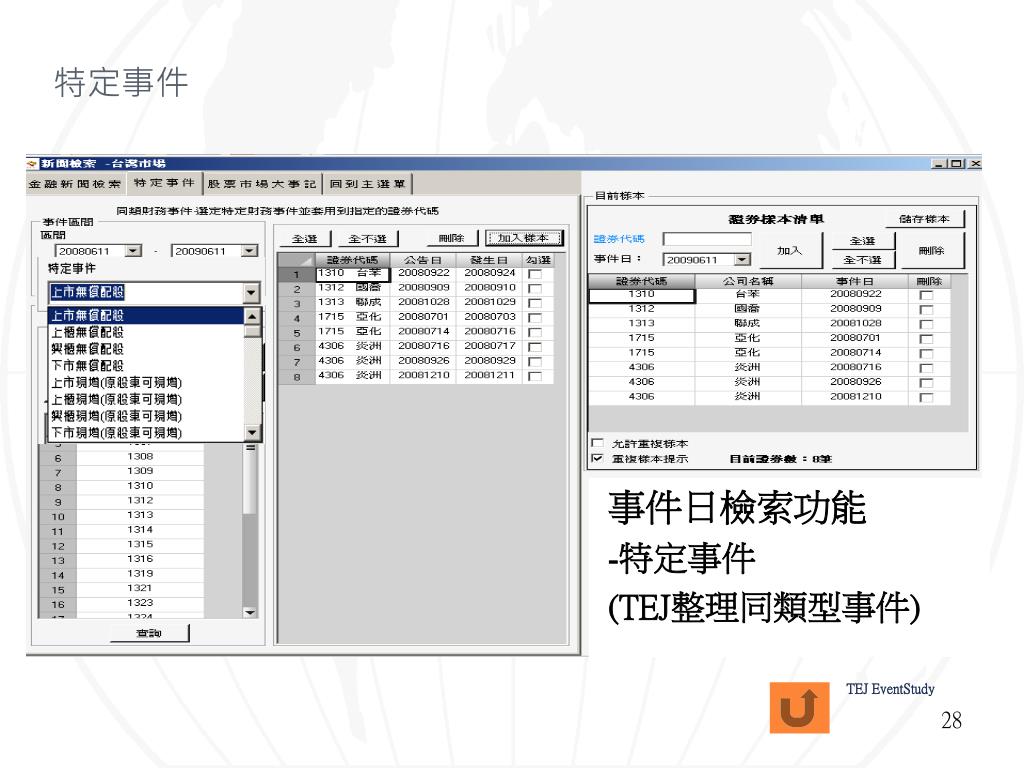Choose 上櫃無償配股 in the dropdown list

coord(146,332)
